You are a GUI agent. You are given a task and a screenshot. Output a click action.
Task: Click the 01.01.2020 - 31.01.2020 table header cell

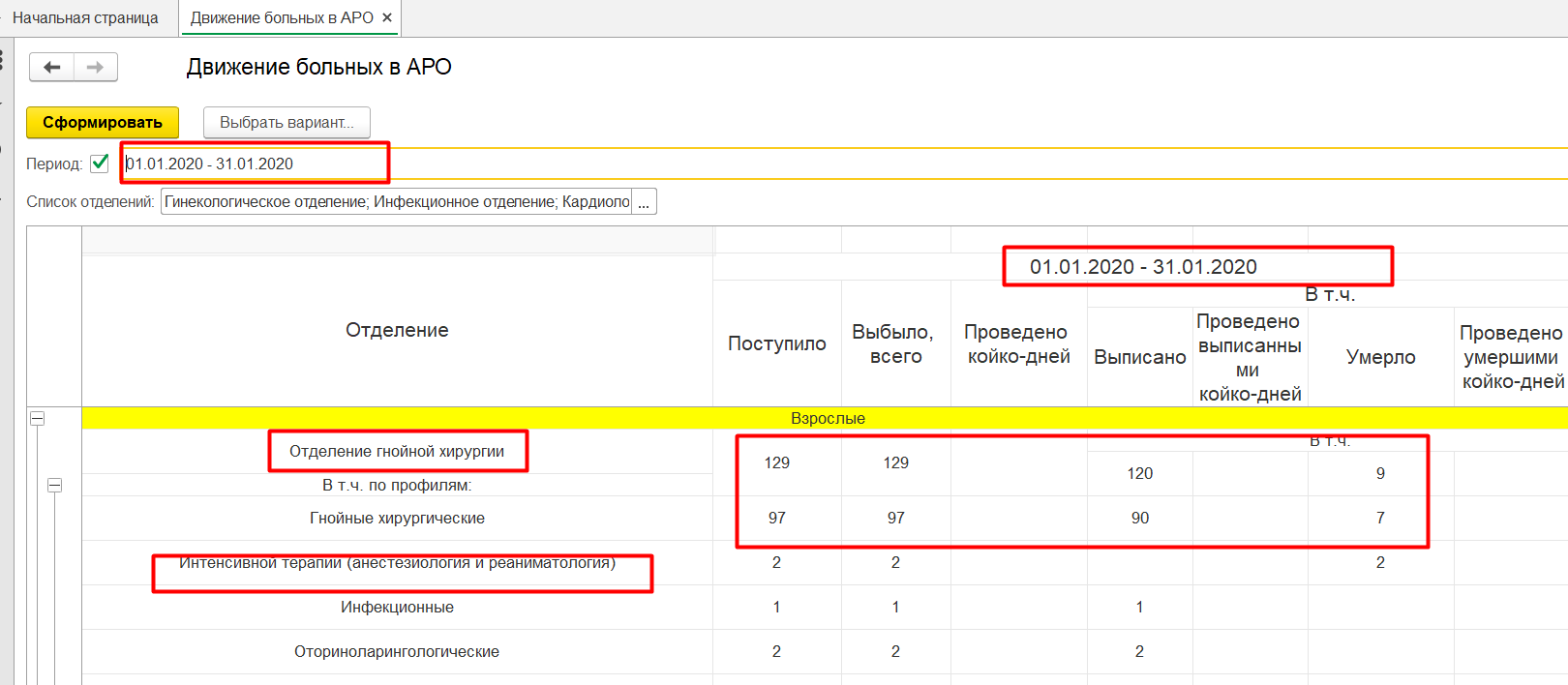point(1143,267)
